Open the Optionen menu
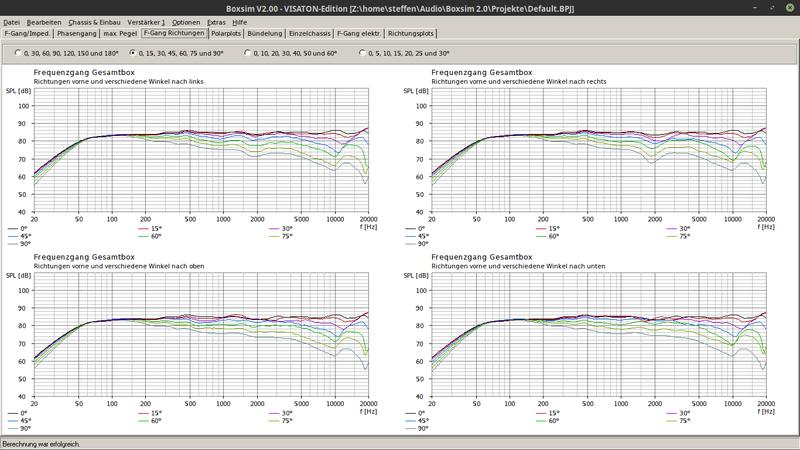This screenshot has height=450, width=800. point(186,21)
